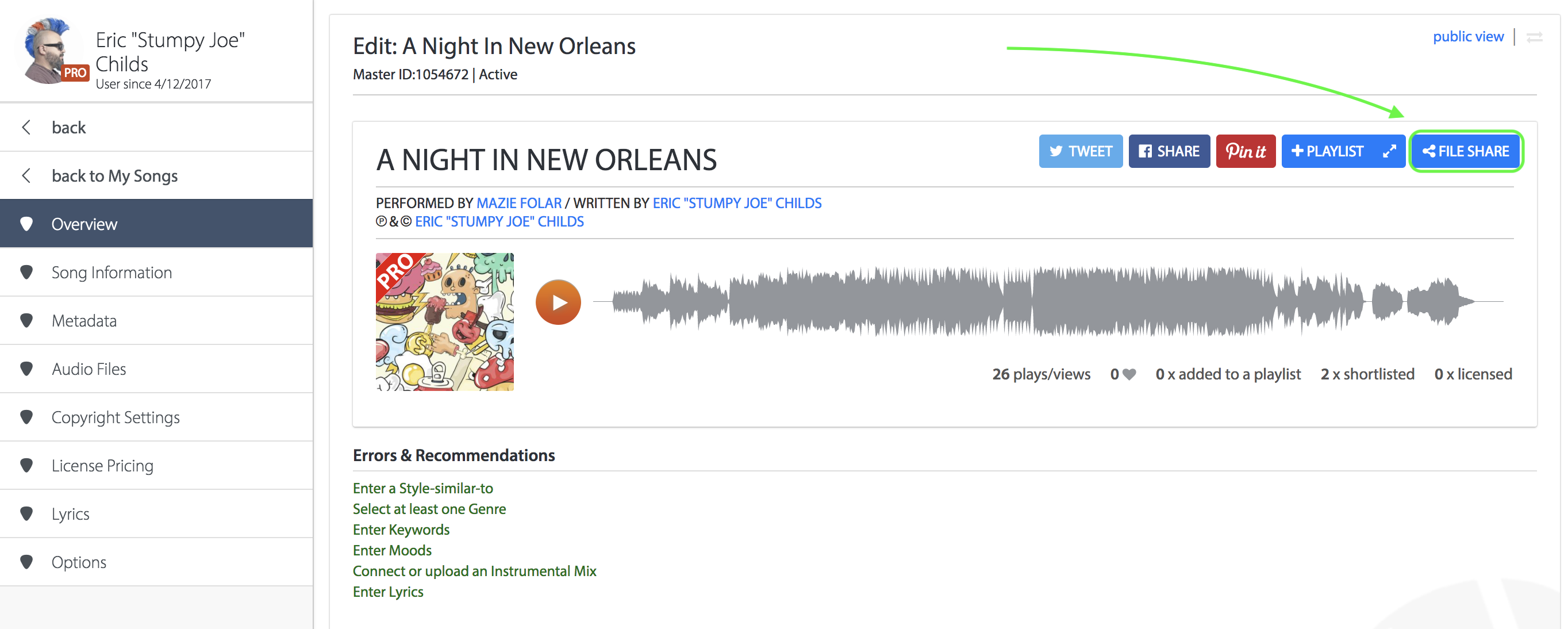
Task: Tweet this song via the Twitter button
Action: [x=1081, y=151]
